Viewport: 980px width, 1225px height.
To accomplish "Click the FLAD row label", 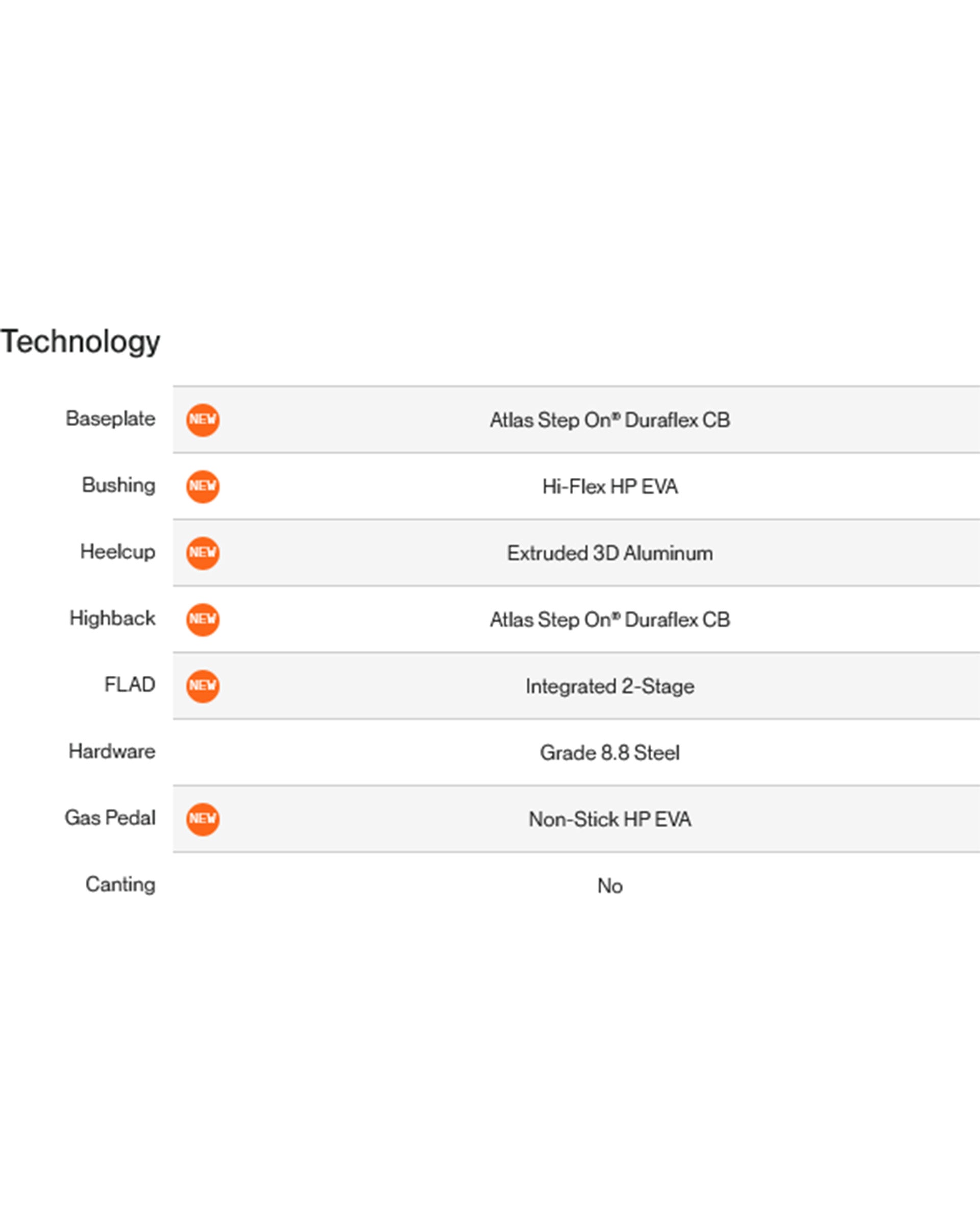I will tap(130, 684).
